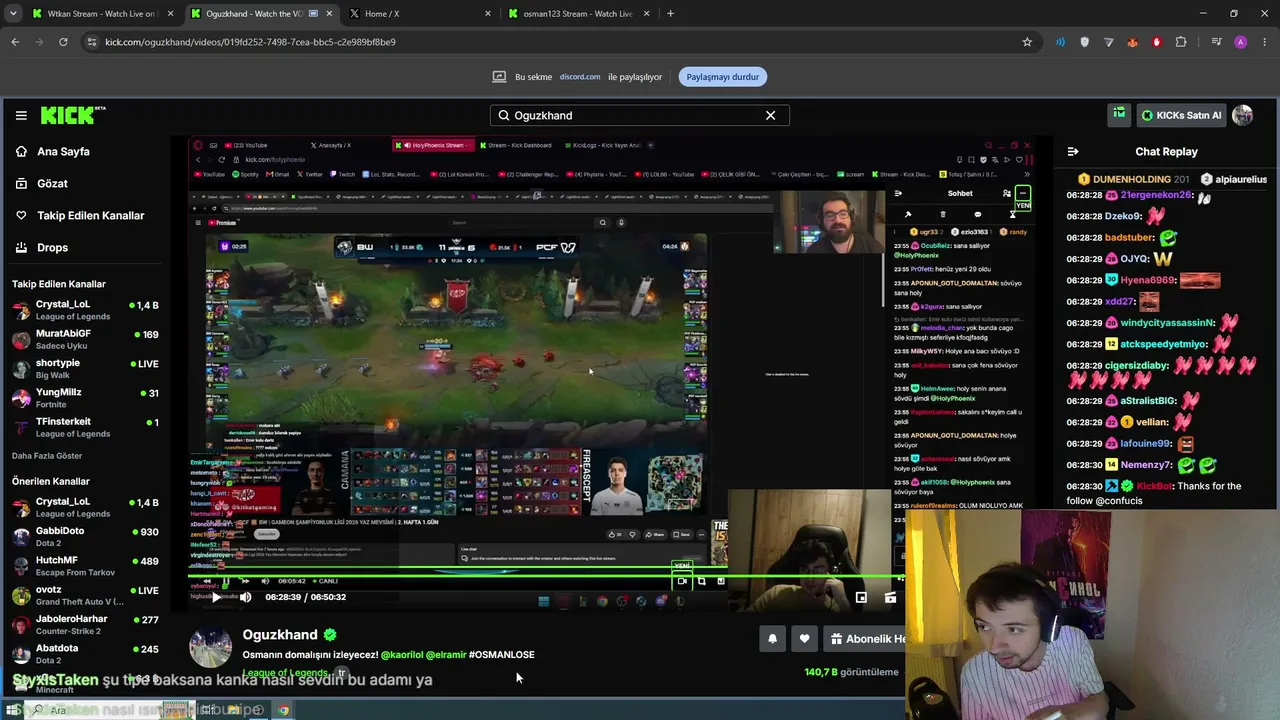Bookmark this page with the star icon
This screenshot has height=720, width=1280.
point(1027,42)
